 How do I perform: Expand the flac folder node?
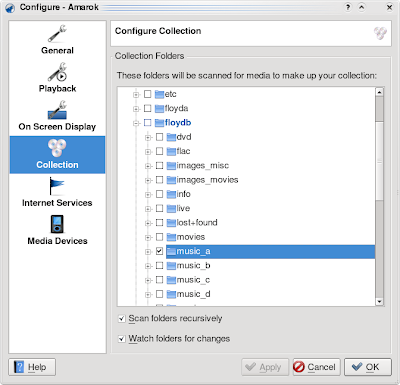[x=148, y=152]
